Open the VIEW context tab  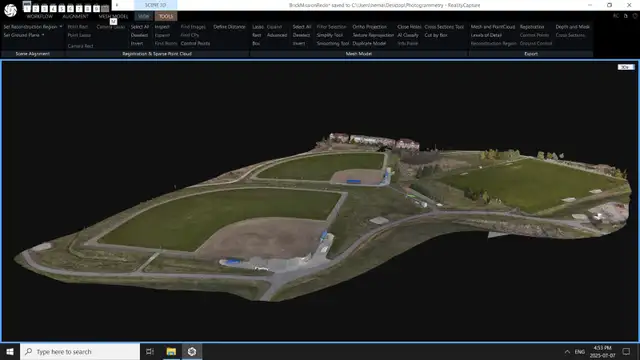coord(143,16)
